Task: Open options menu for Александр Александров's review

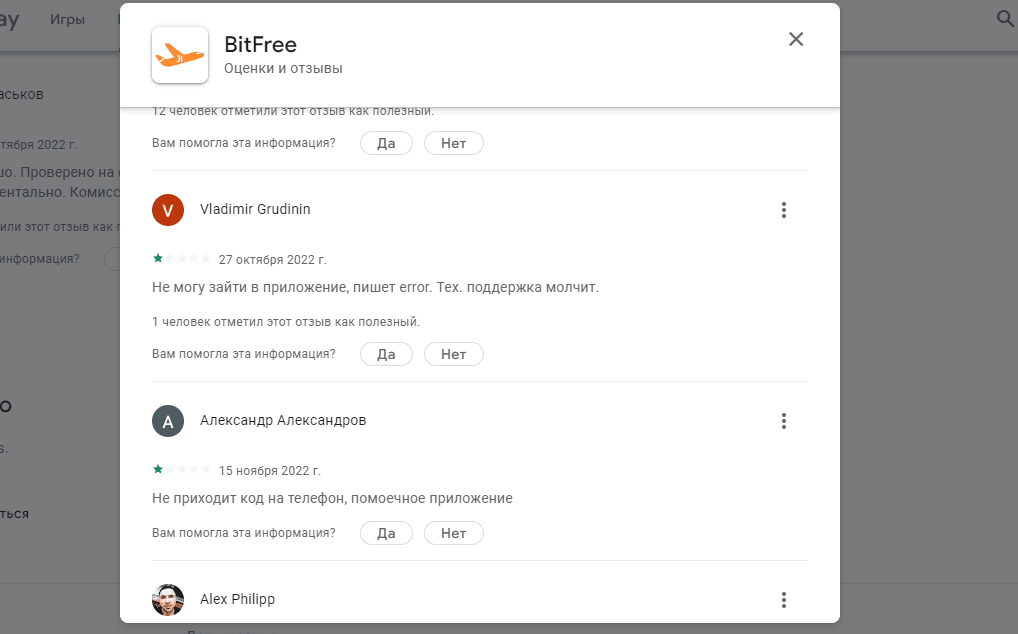Action: [x=784, y=421]
